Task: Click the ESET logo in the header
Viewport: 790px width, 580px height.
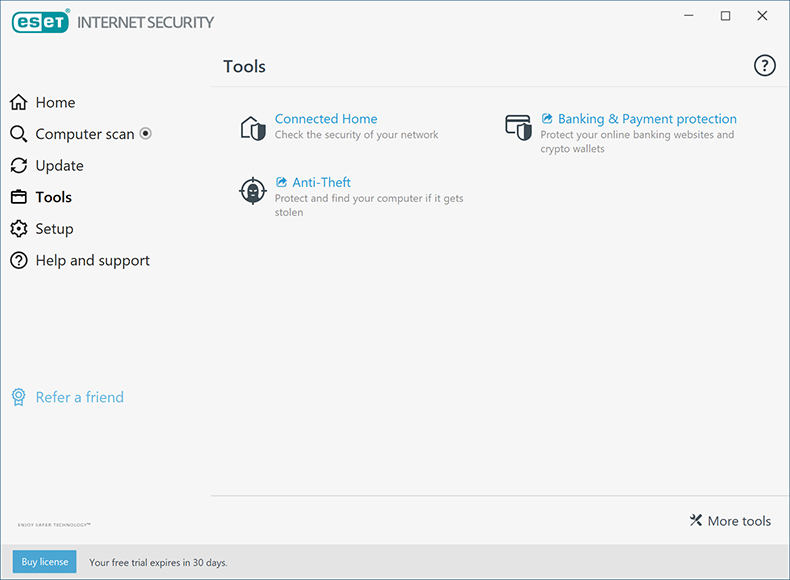Action: 40,22
